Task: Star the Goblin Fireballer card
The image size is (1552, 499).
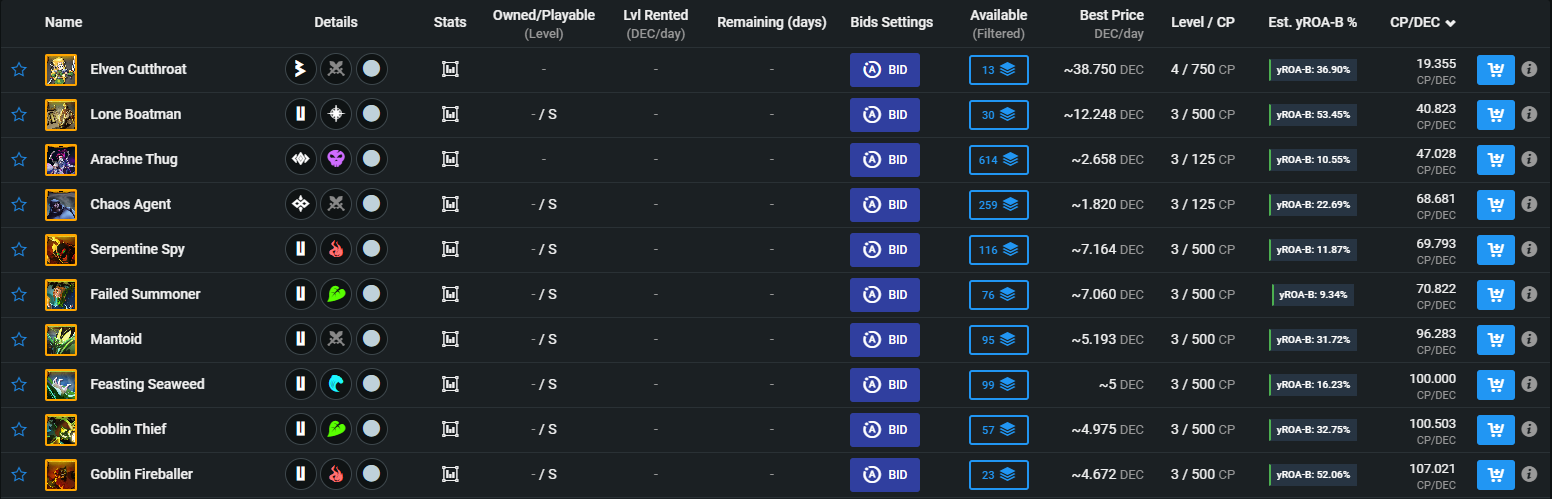Action: click(x=18, y=475)
